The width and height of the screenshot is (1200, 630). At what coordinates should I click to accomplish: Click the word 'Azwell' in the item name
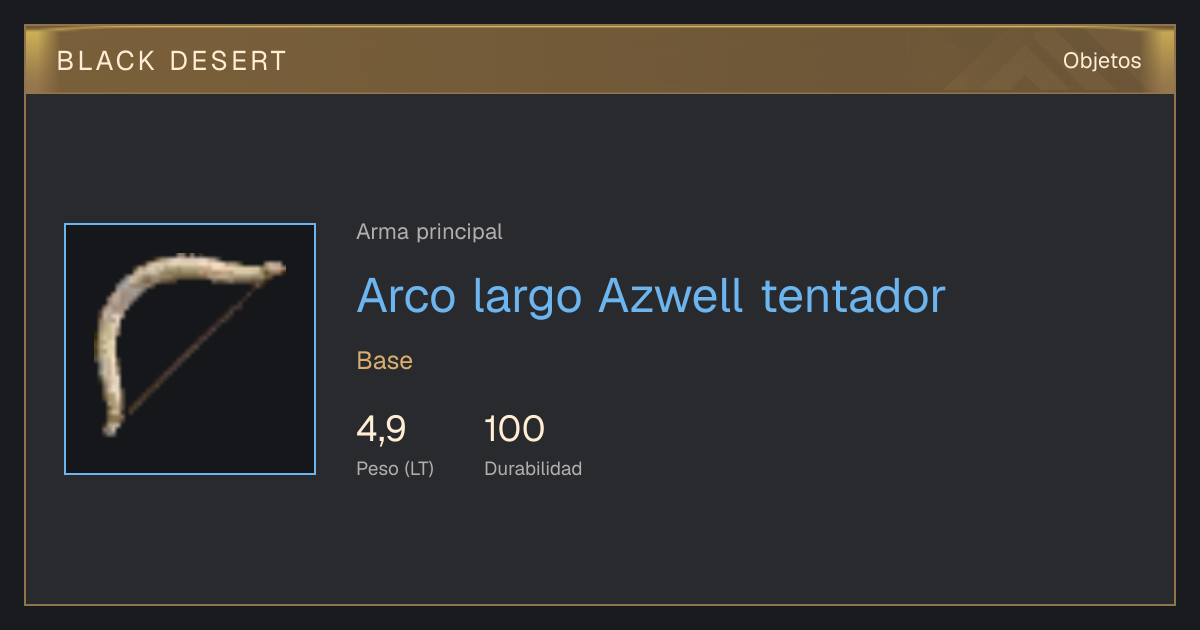(x=670, y=296)
